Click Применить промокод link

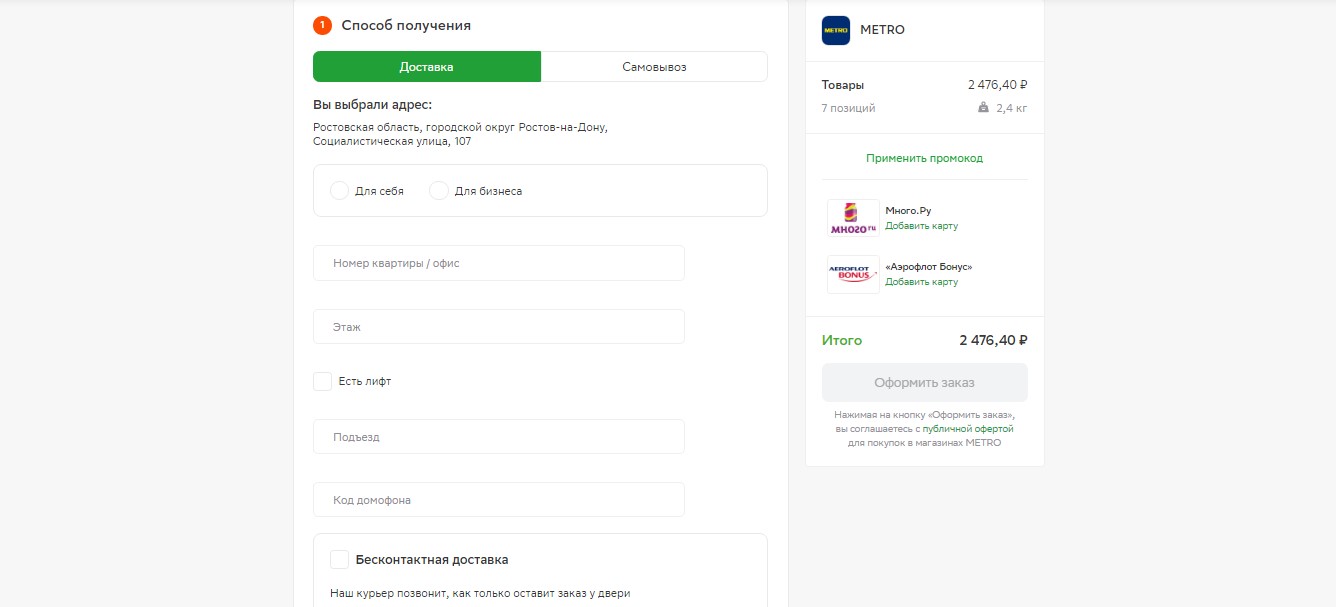pos(924,158)
